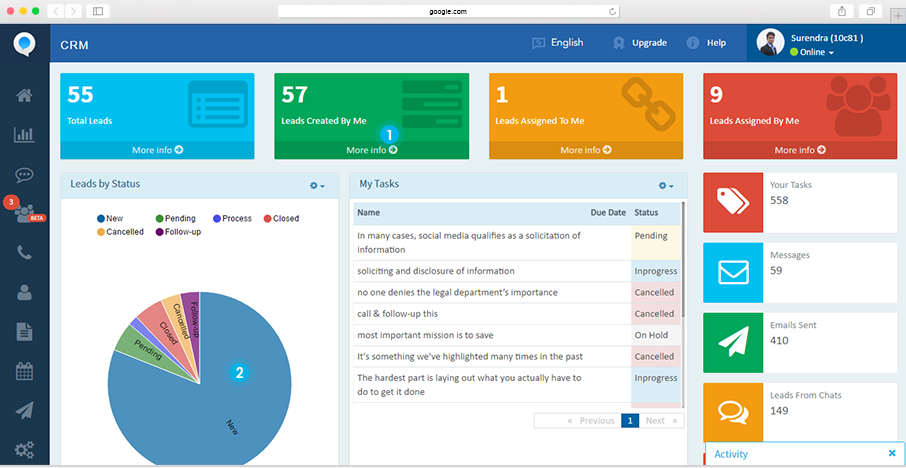
Task: Click the browser forward arrow
Action: (x=73, y=11)
